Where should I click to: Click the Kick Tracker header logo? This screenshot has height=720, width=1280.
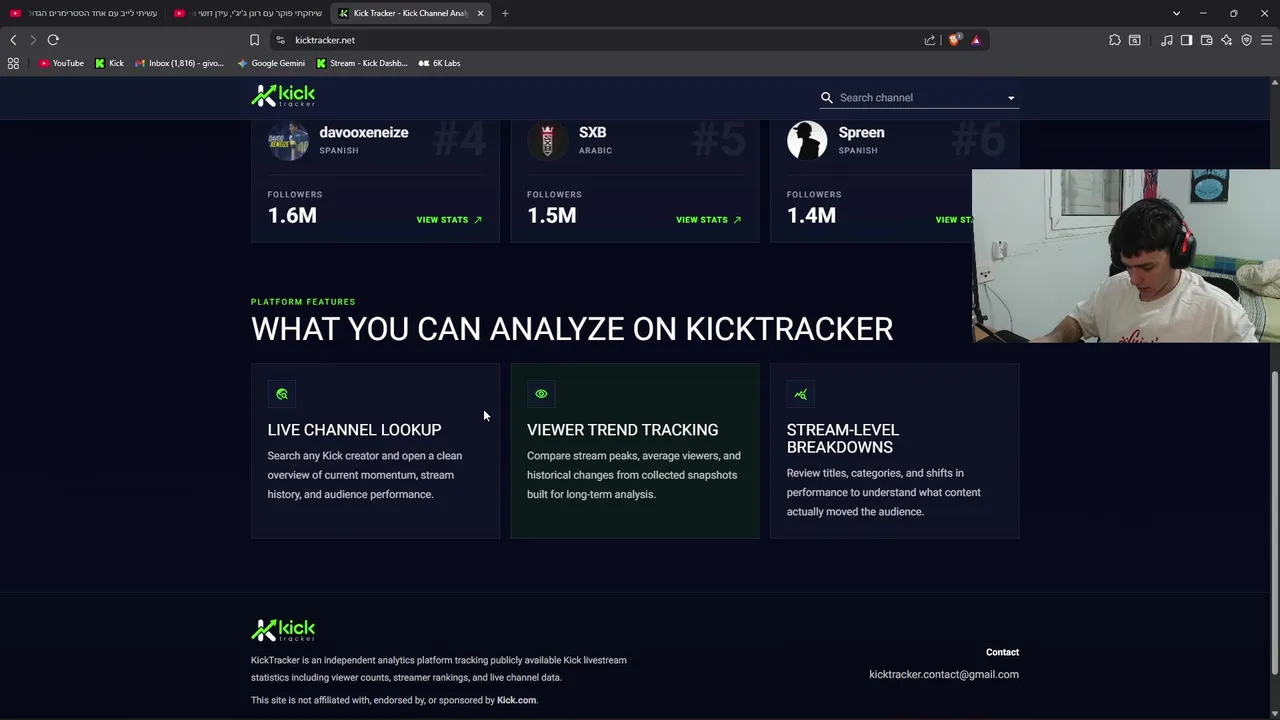(283, 95)
